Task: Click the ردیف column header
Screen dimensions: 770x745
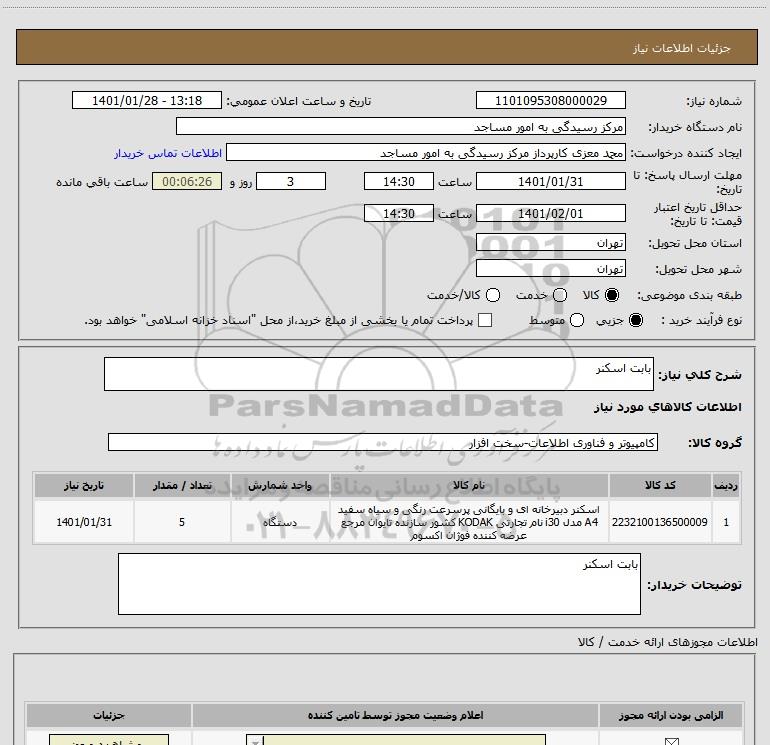Action: [726, 486]
